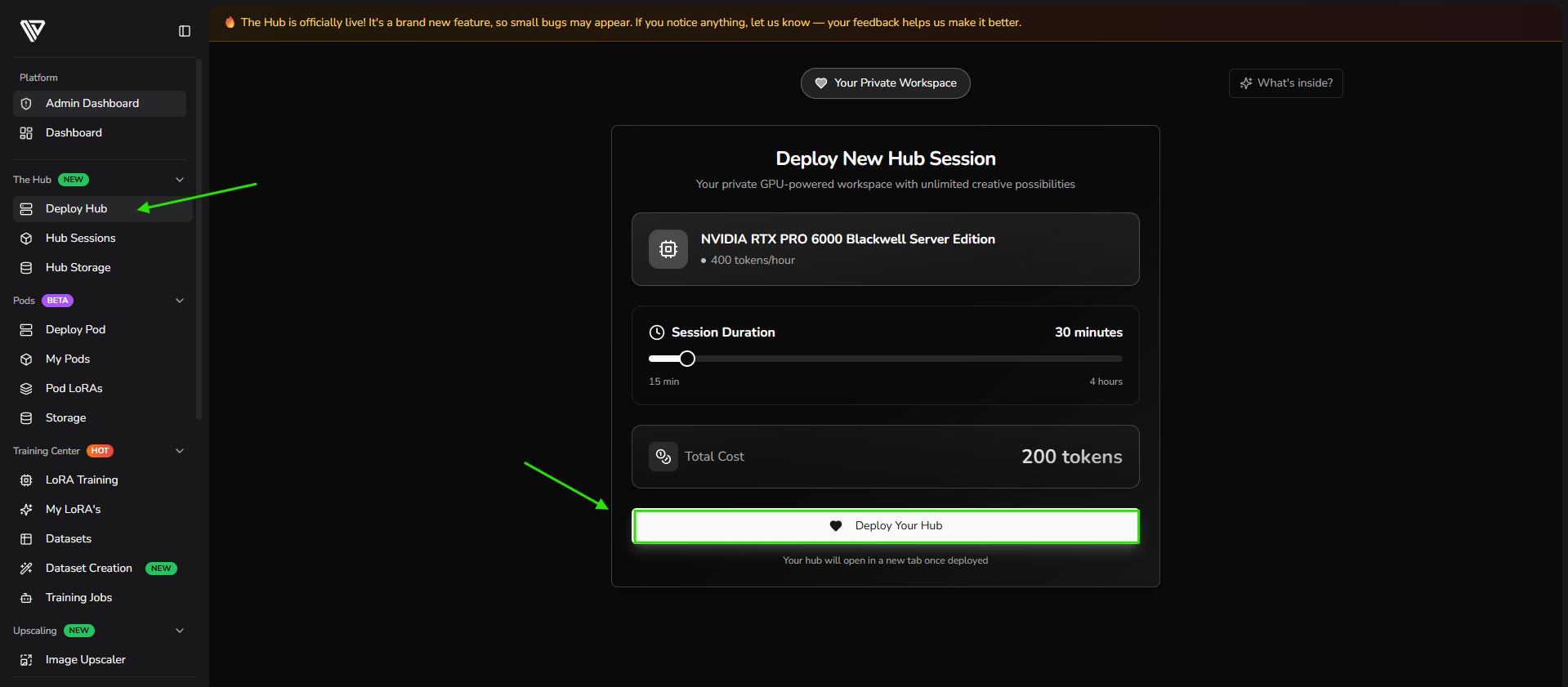Click the Image Upscaler icon
The image size is (1568, 687).
[26, 660]
